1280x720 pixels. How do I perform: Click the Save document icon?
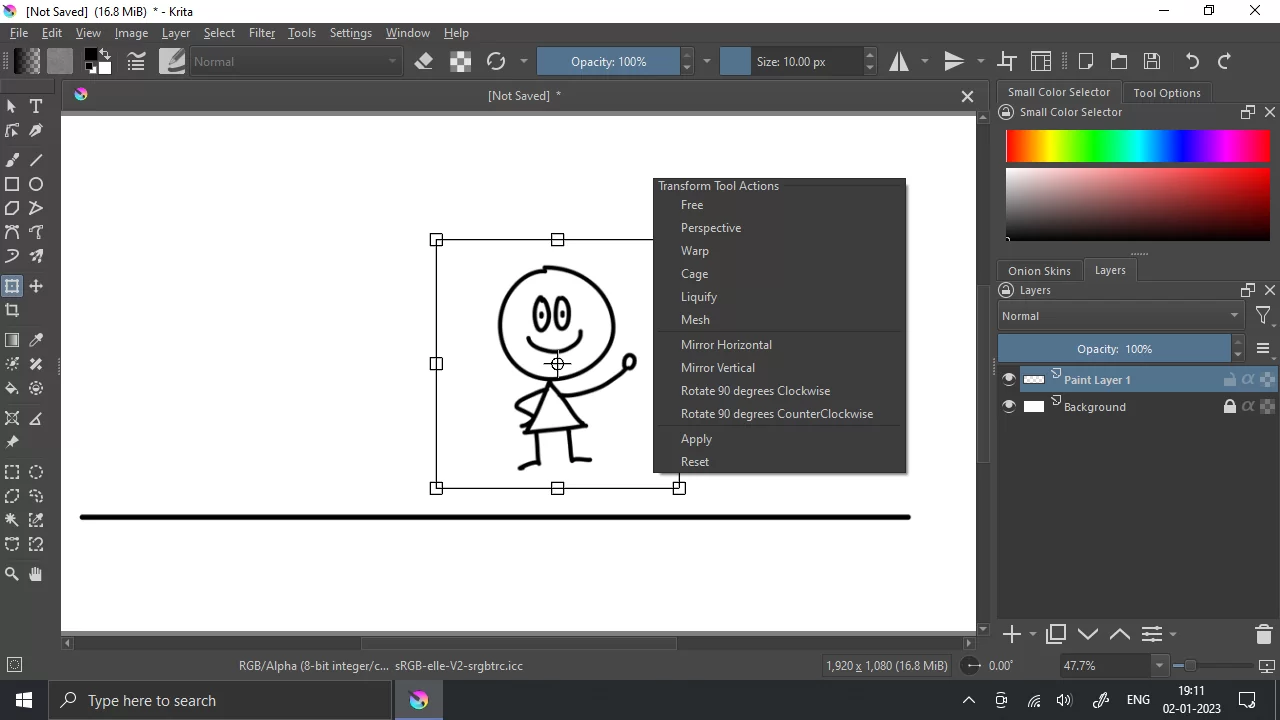pyautogui.click(x=1152, y=61)
